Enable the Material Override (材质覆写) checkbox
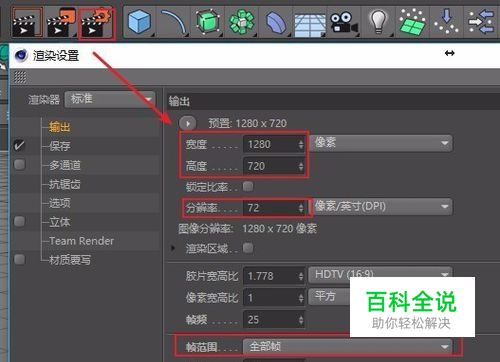Screen dimensions: 500x362 point(19,259)
